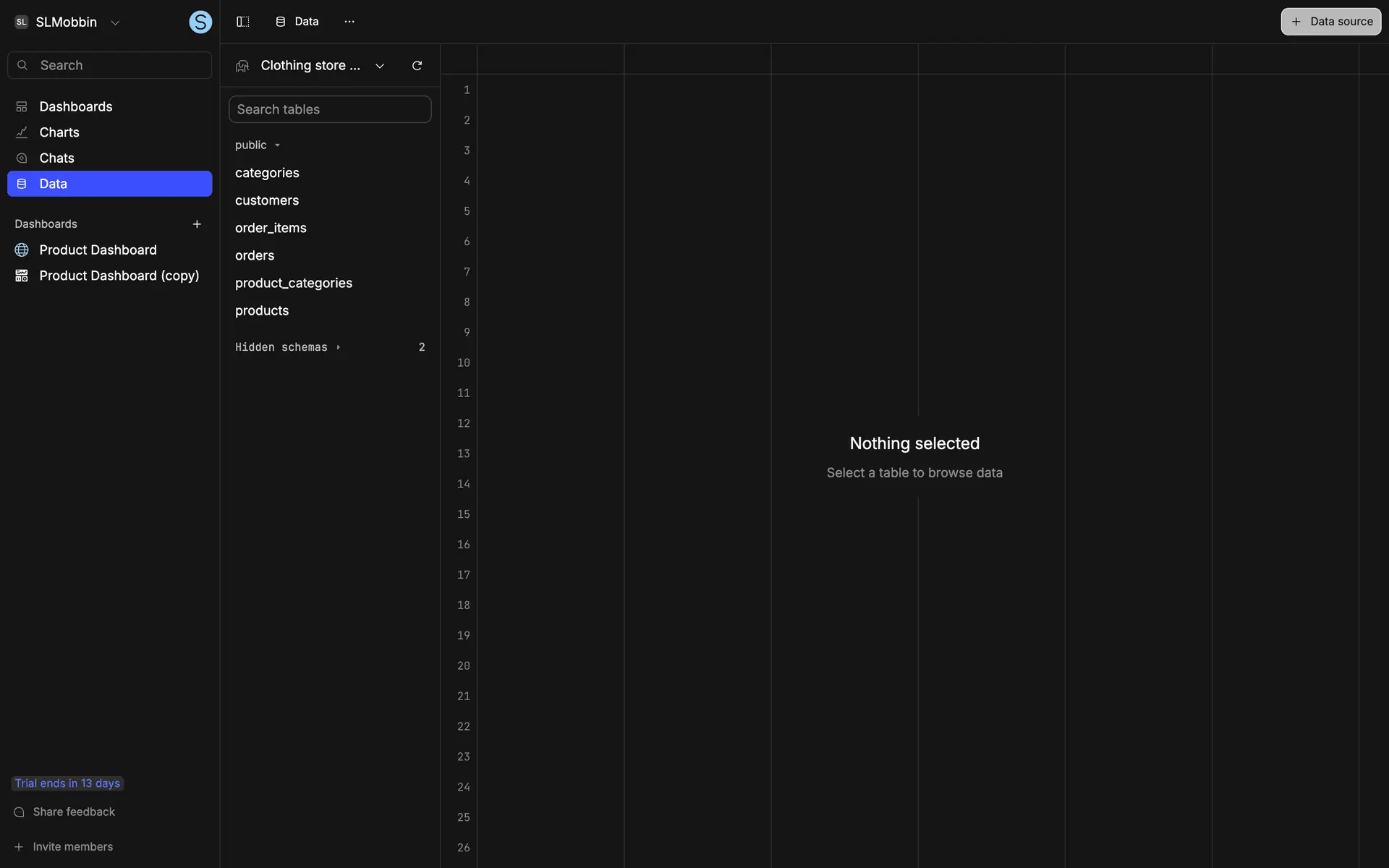Screen dimensions: 1389x868
Task: Click the Charts line-graph icon
Action: click(22, 132)
